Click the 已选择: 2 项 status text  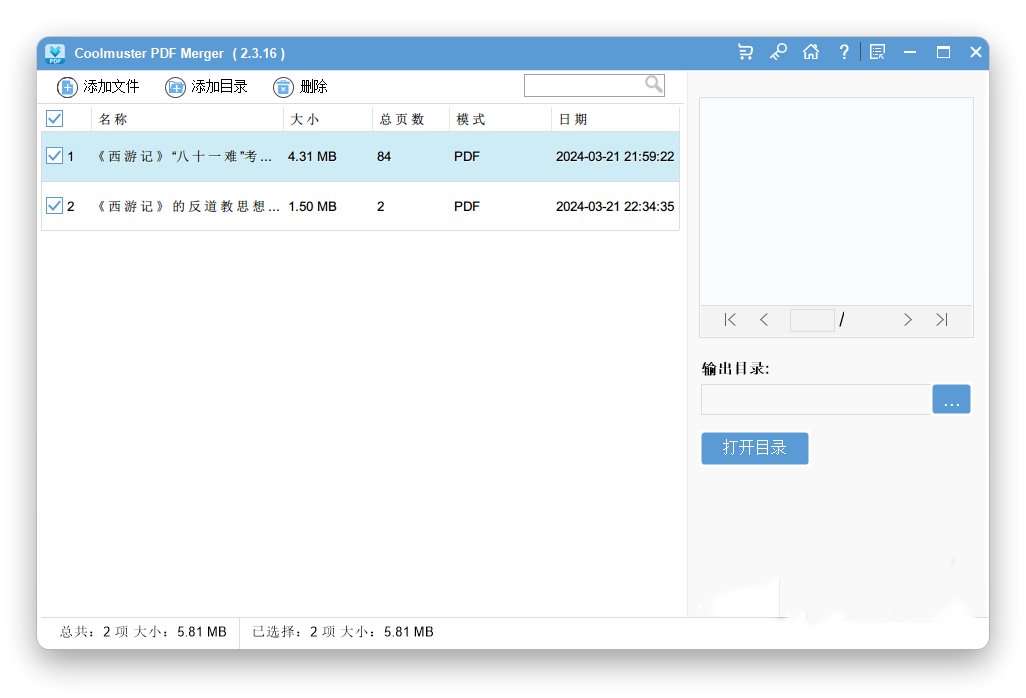343,632
